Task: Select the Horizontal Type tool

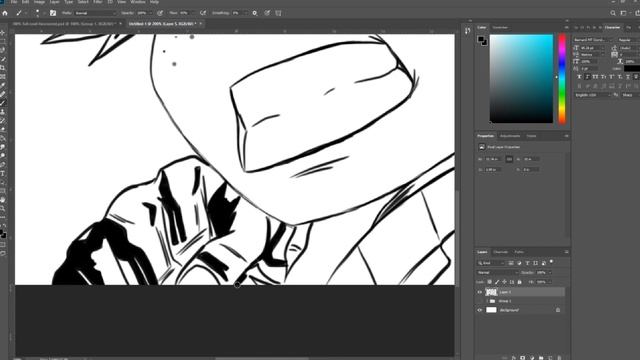Action: pyautogui.click(x=3, y=173)
